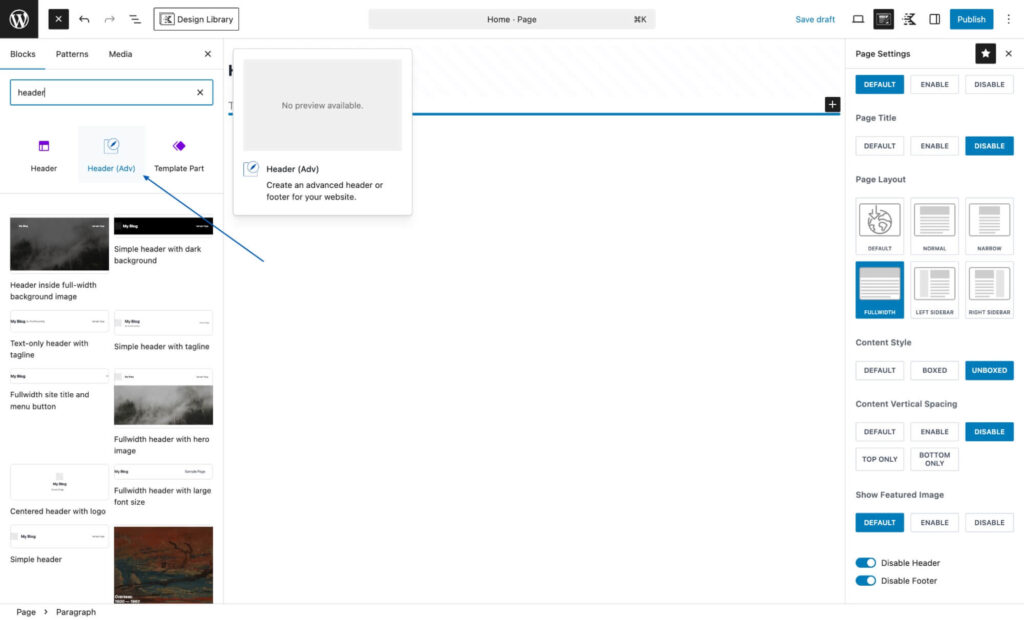Toggle the Disable Header switch
The height and width of the screenshot is (620, 1024).
pyautogui.click(x=866, y=563)
